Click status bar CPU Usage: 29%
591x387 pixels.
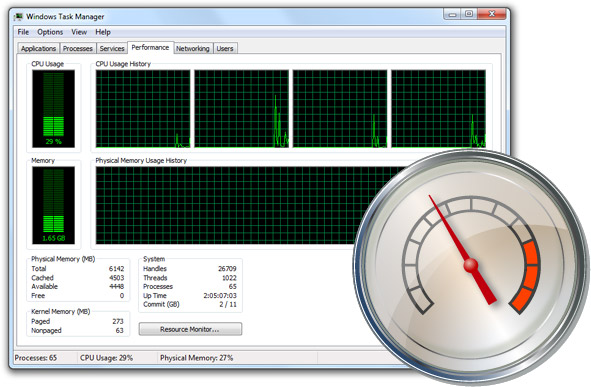(106, 358)
